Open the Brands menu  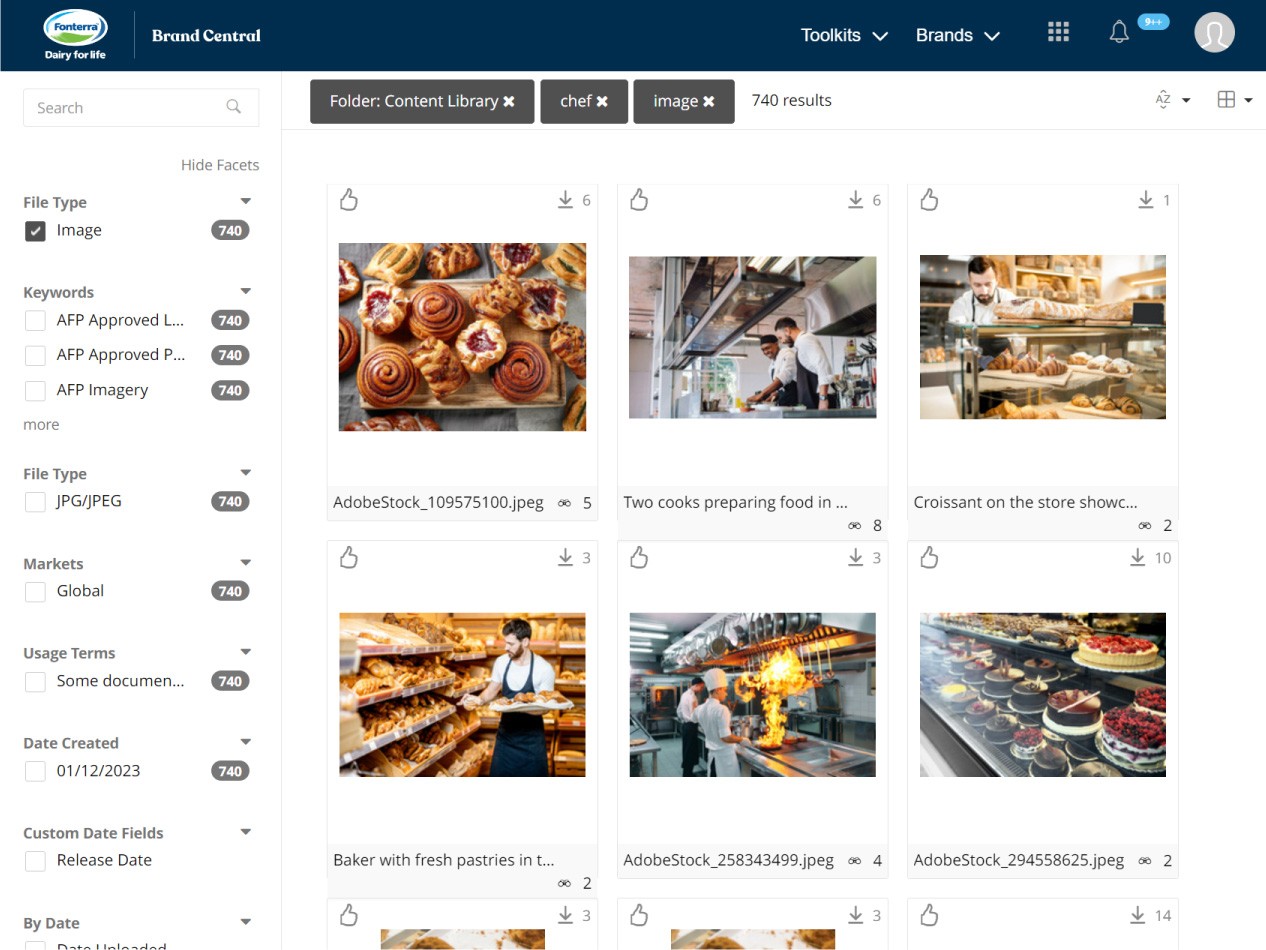coord(957,35)
